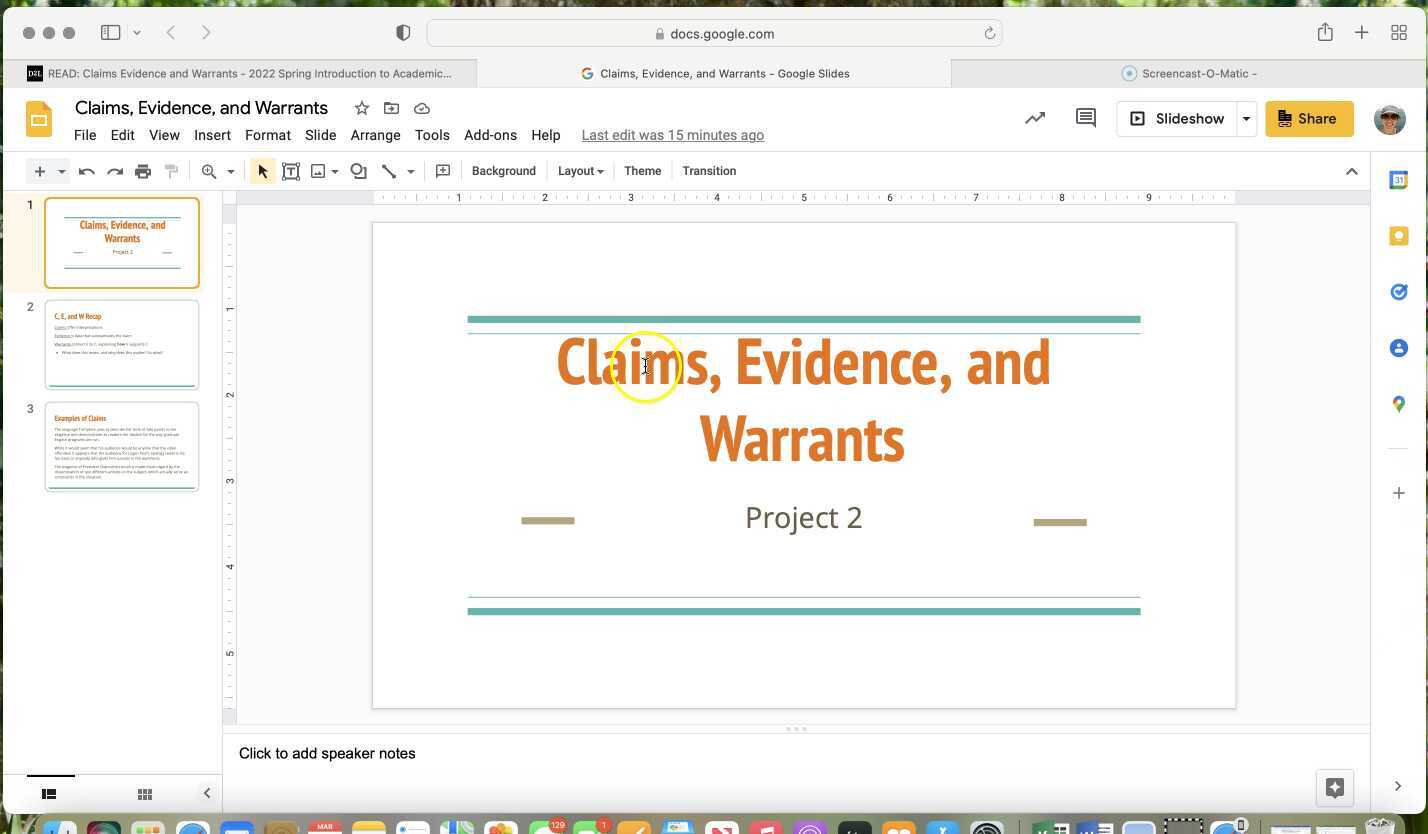The image size is (1428, 834).
Task: Select the Text box tool
Action: point(291,171)
